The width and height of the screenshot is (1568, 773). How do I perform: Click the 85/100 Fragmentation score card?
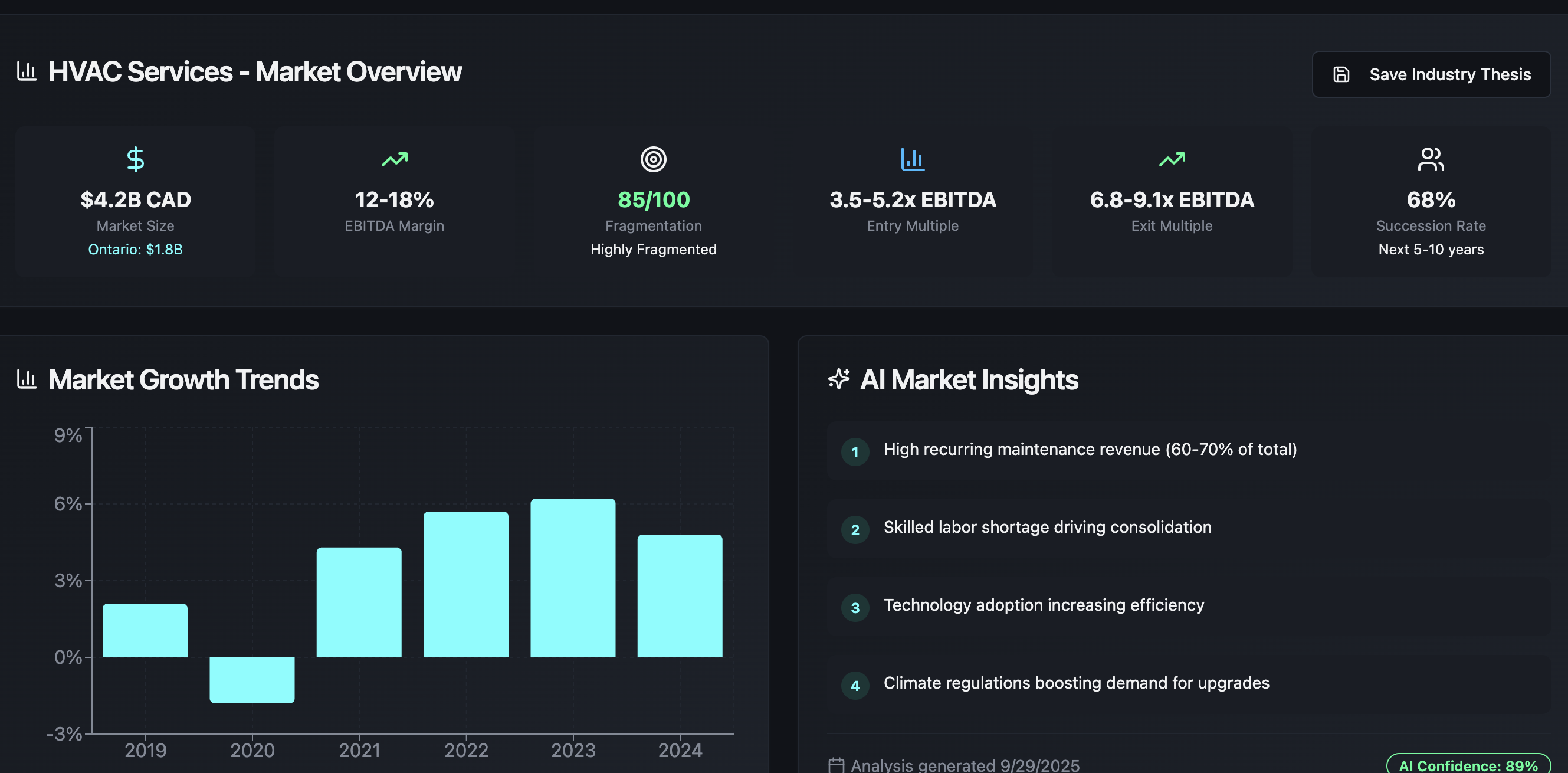653,202
